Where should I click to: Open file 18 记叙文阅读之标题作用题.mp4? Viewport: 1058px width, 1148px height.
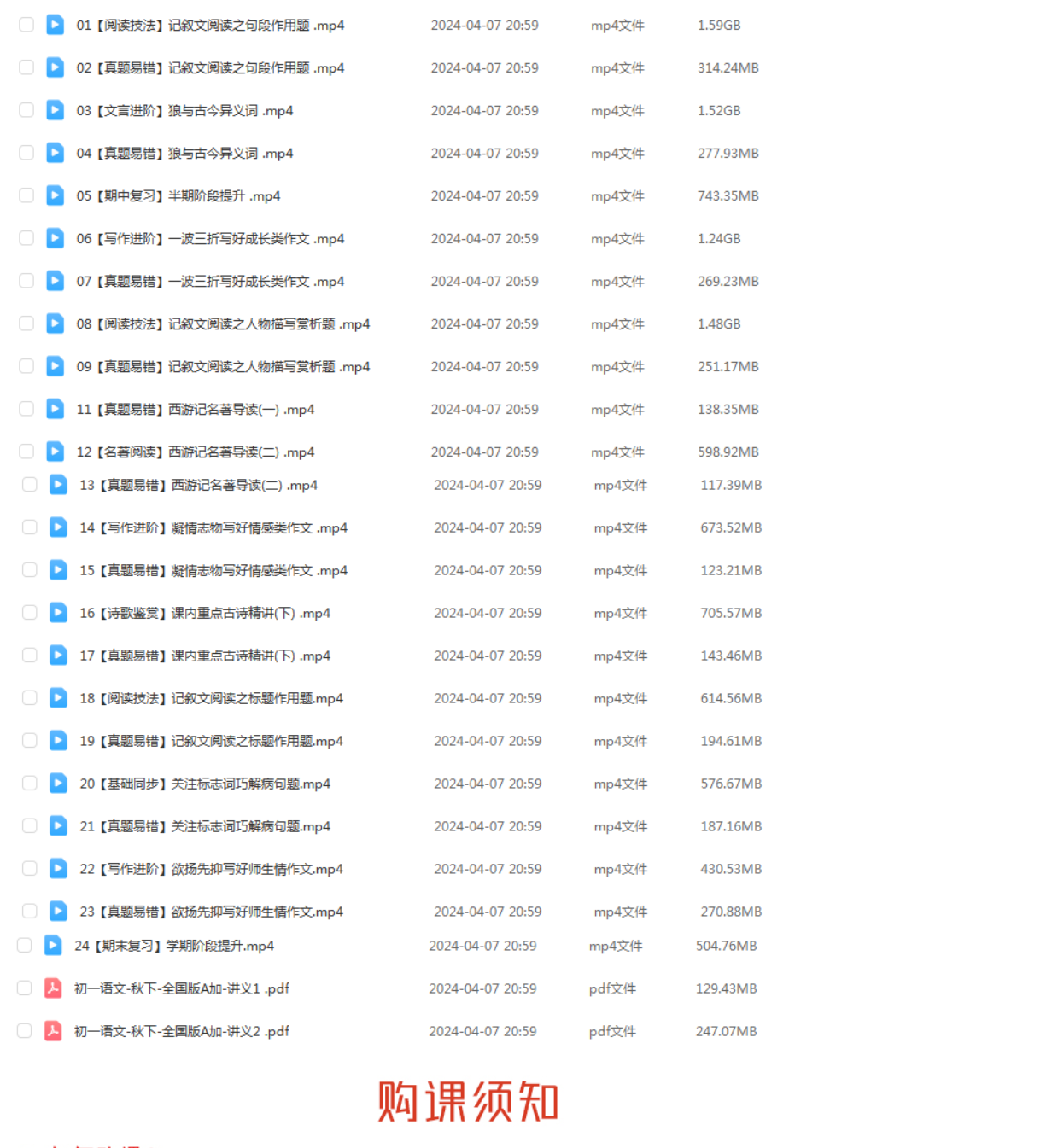point(212,698)
